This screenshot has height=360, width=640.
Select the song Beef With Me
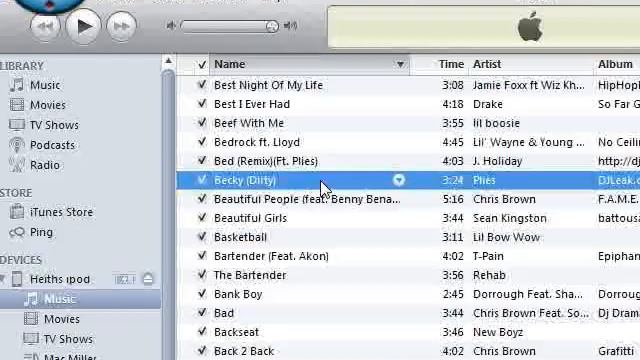pos(249,123)
